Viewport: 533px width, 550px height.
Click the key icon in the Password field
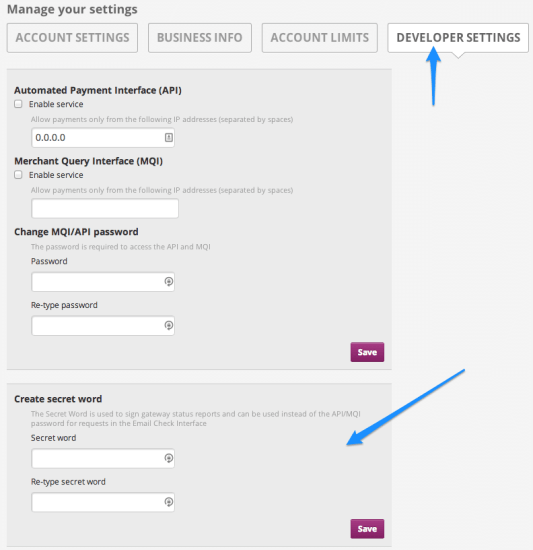click(169, 282)
